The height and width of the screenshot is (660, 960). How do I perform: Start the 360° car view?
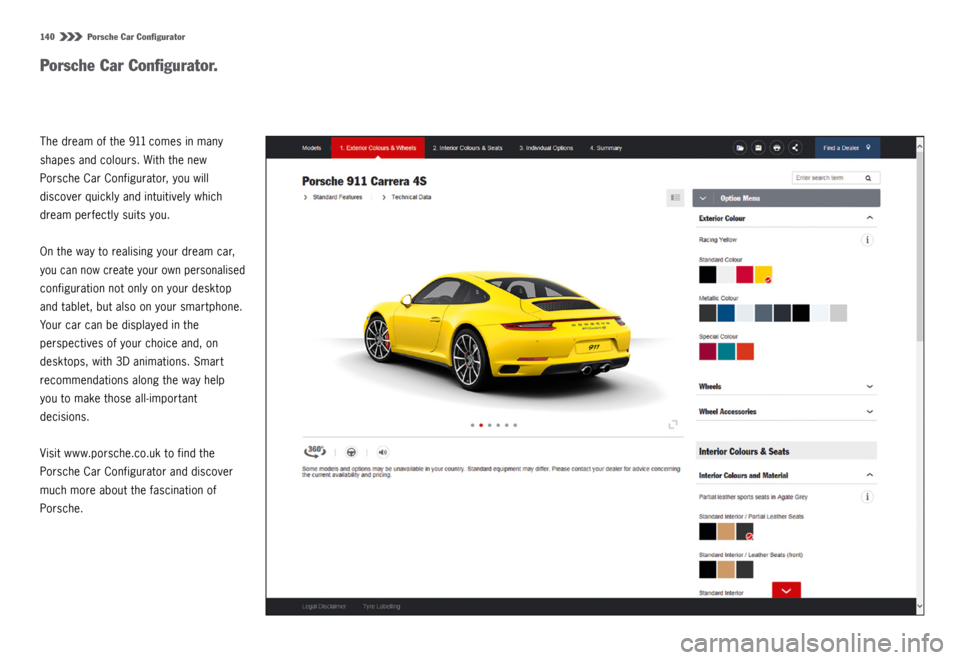[x=315, y=452]
